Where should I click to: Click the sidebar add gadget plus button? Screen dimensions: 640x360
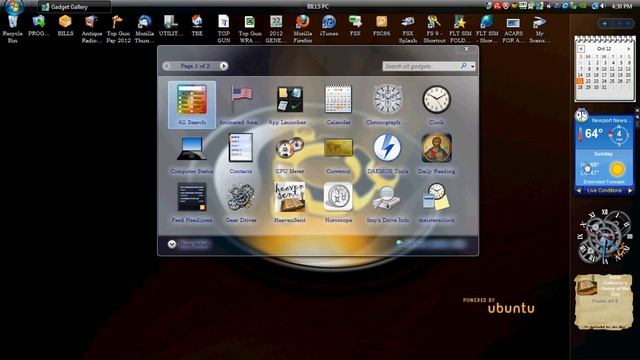point(604,24)
